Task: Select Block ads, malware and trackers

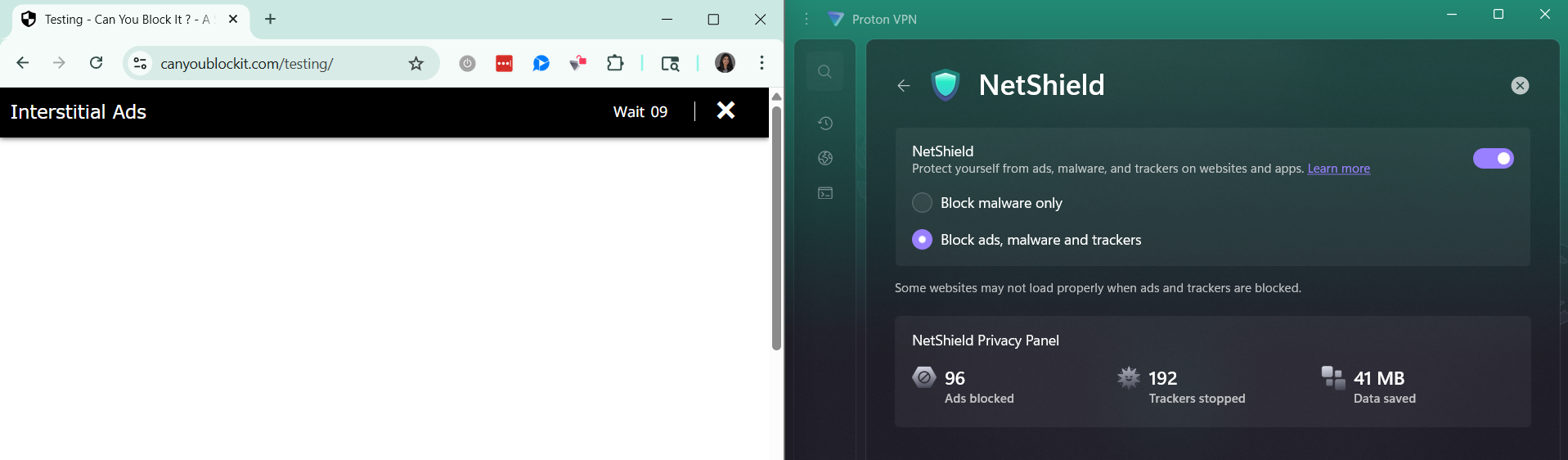Action: pos(922,240)
